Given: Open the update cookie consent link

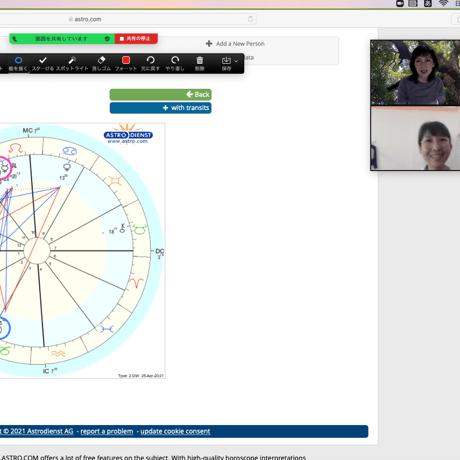Looking at the screenshot, I should (175, 431).
